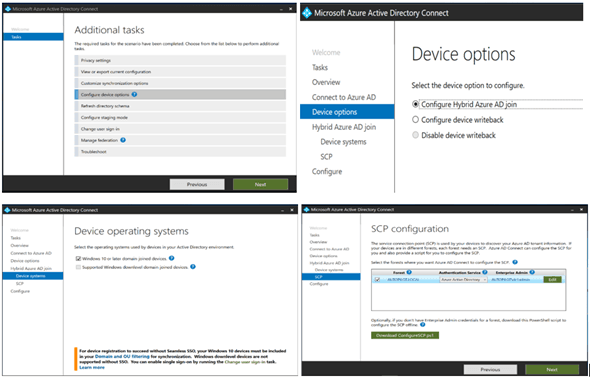Viewport: 590px width, 378px height.
Task: Open help icon beside Windows 10 devices option
Action: click(x=172, y=258)
